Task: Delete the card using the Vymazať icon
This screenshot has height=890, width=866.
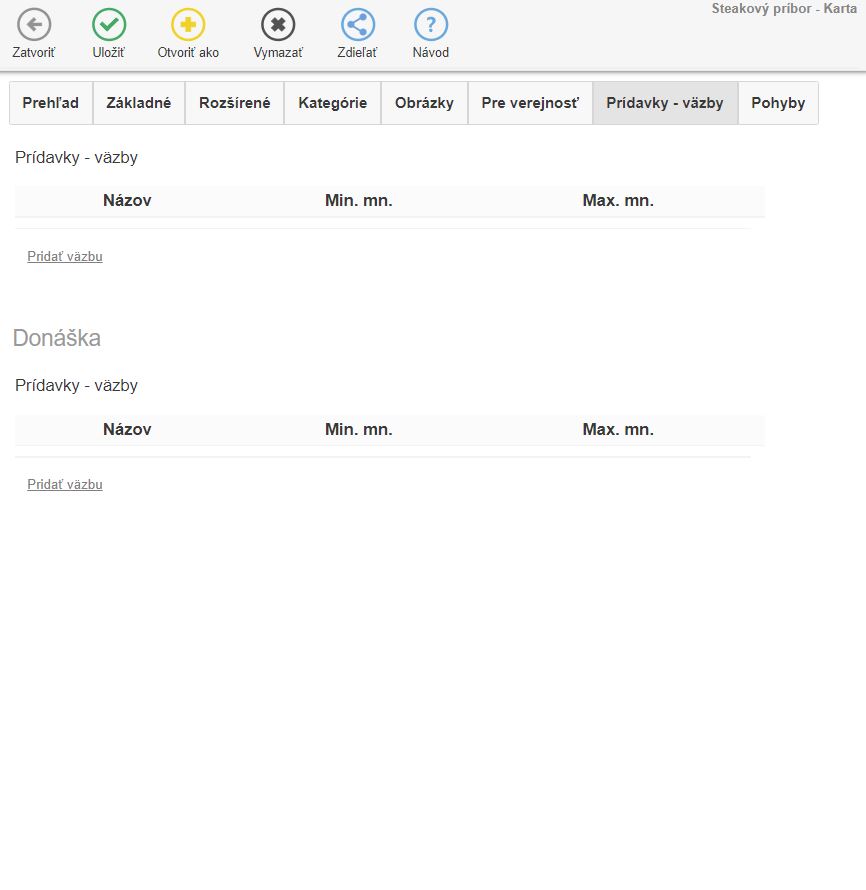Action: coord(278,25)
